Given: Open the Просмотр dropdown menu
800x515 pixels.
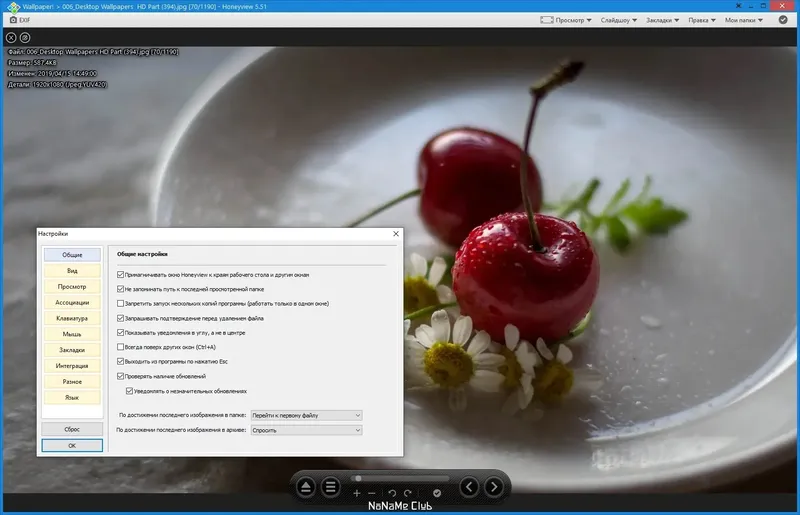Looking at the screenshot, I should click(x=573, y=20).
